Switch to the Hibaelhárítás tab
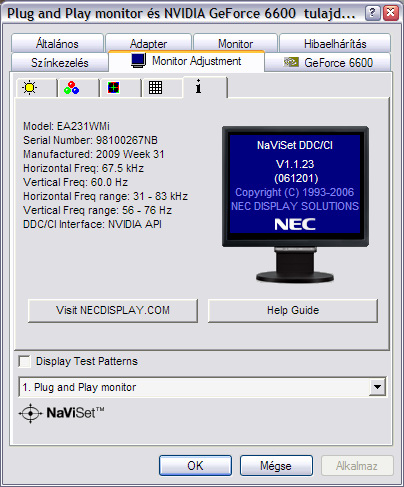The width and height of the screenshot is (404, 487). pyautogui.click(x=335, y=43)
